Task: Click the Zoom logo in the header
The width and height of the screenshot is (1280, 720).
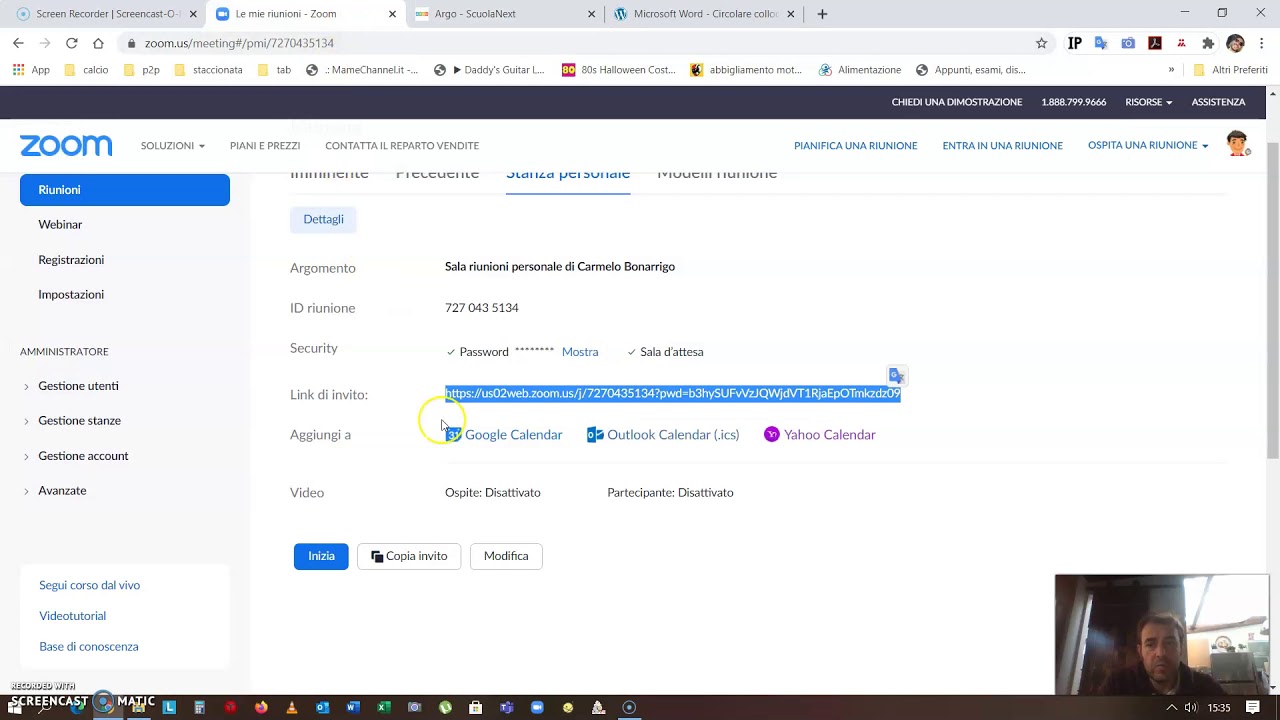Action: tap(66, 146)
